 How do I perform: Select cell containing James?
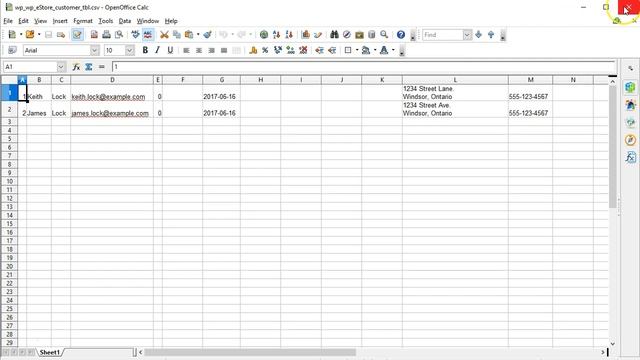point(39,109)
